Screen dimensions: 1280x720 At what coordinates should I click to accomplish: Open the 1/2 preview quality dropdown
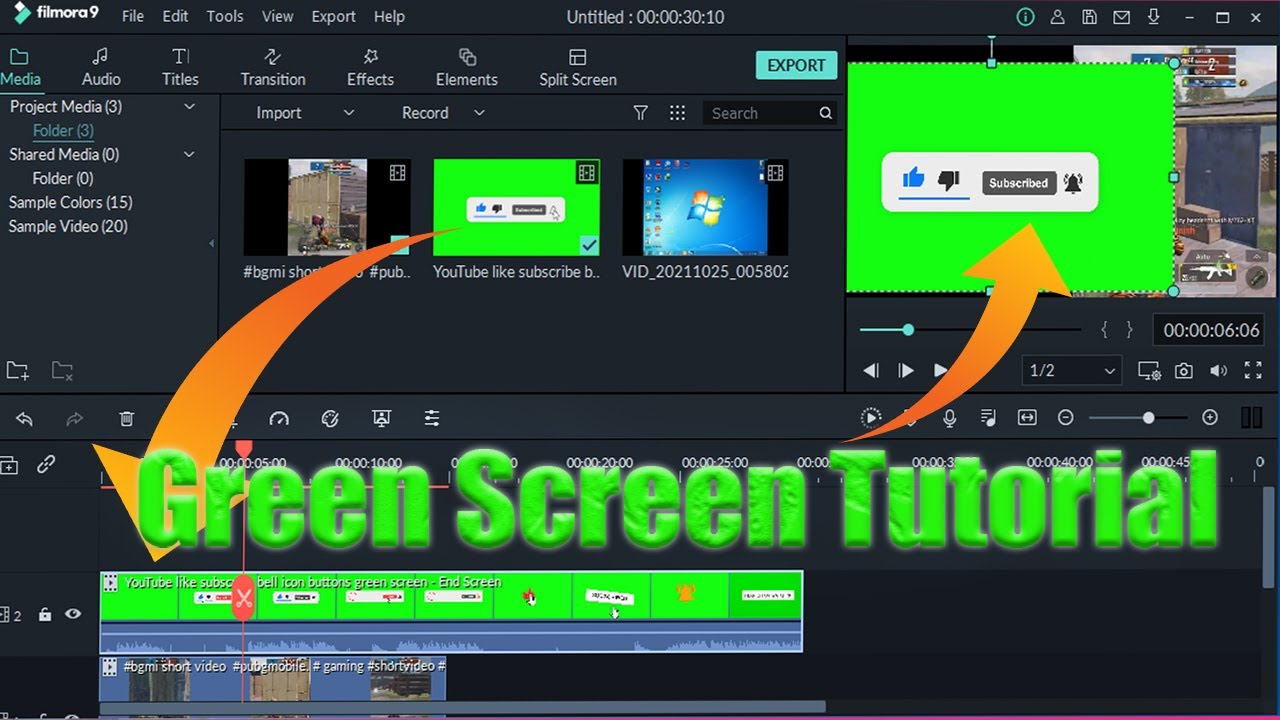click(1071, 371)
